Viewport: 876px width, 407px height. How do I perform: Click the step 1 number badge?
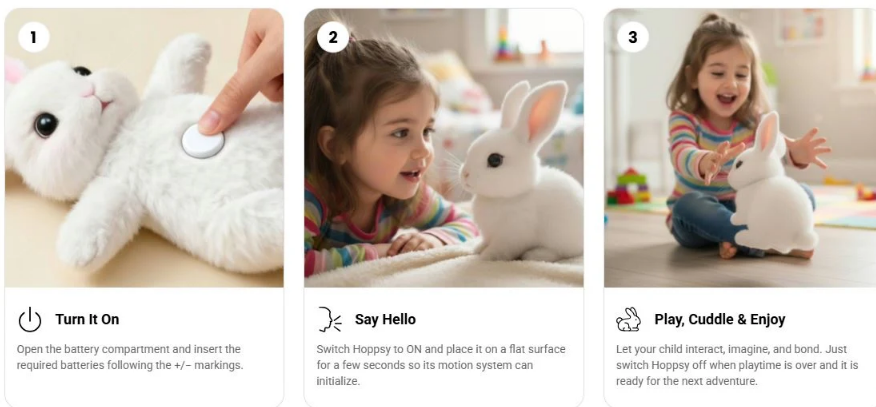coord(34,37)
